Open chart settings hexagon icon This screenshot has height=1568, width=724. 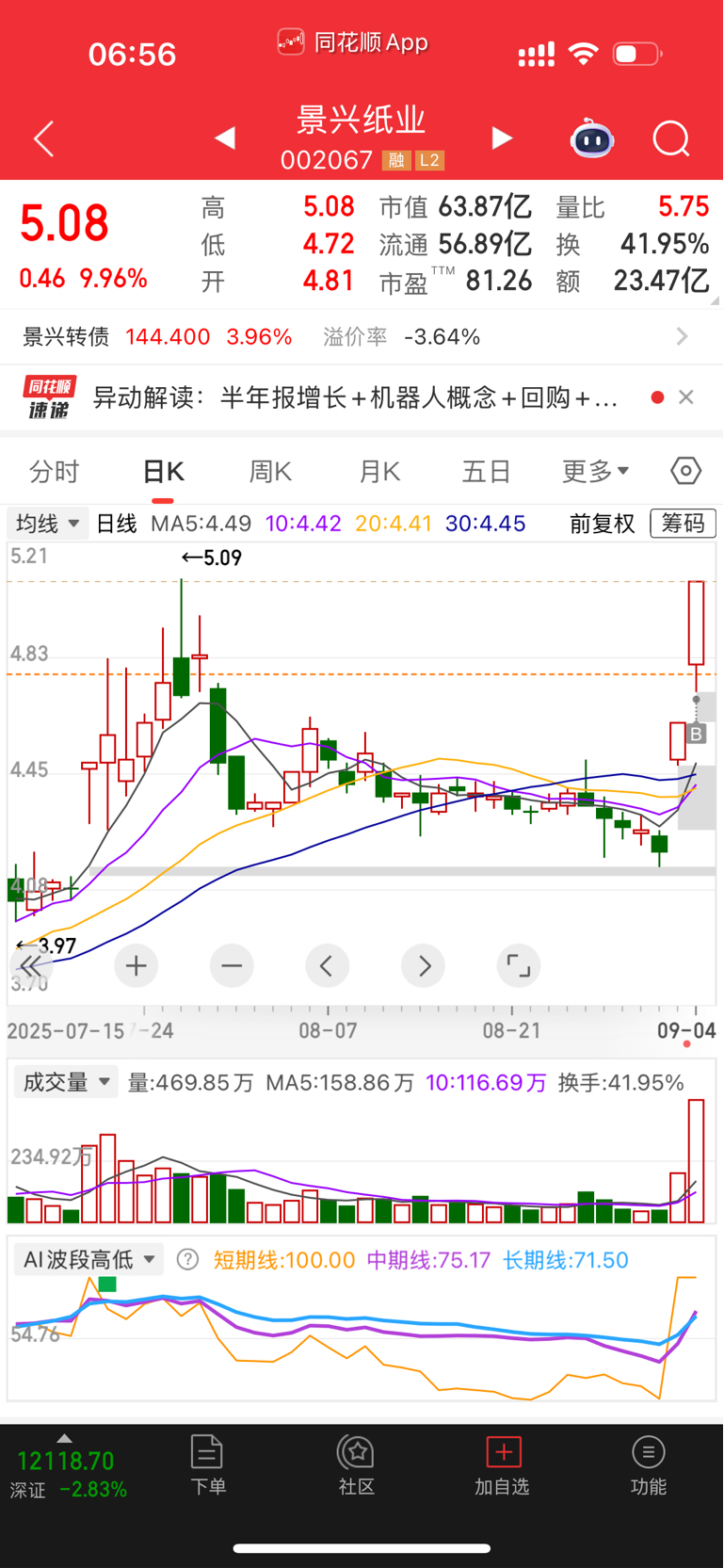point(685,471)
